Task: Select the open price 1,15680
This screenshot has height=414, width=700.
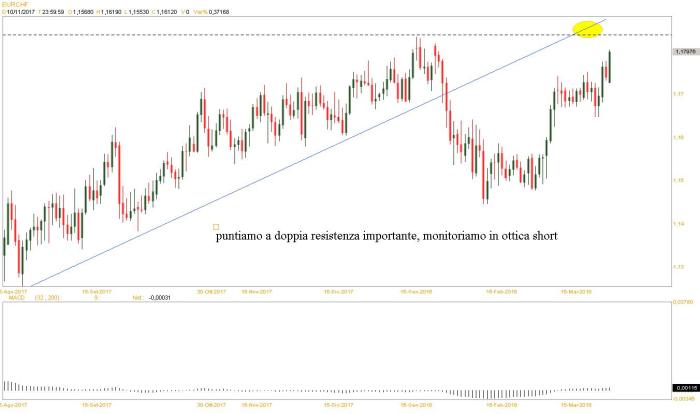Action: pyautogui.click(x=83, y=12)
